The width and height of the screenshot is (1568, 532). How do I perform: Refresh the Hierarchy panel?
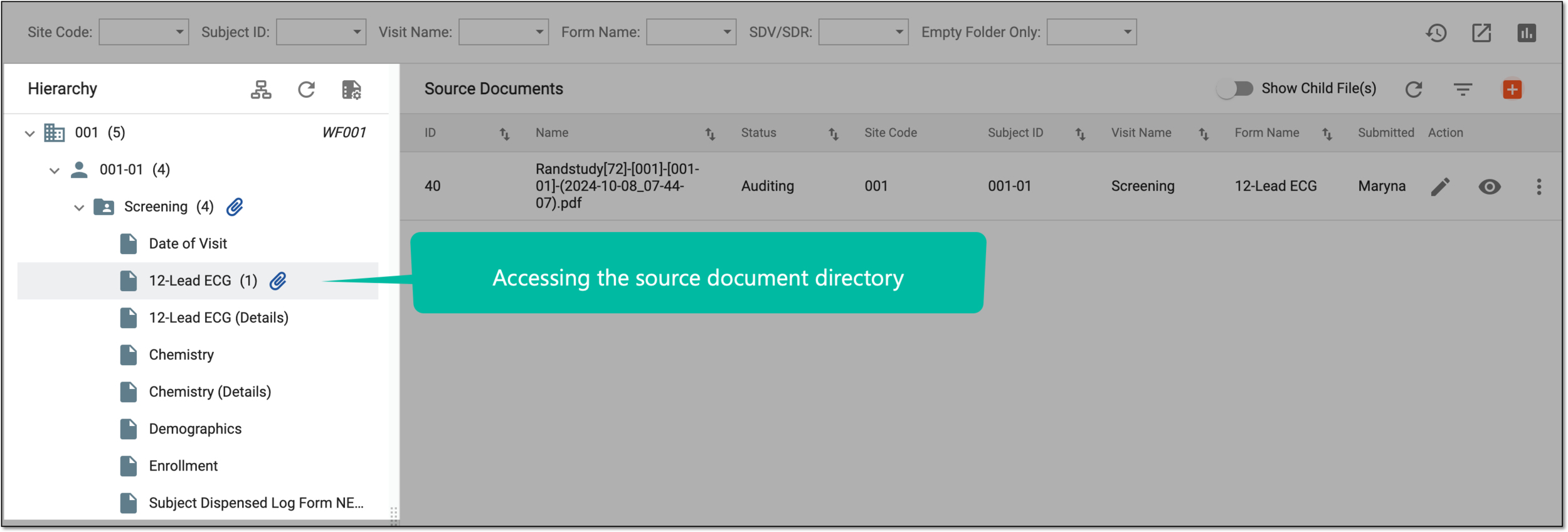click(306, 90)
